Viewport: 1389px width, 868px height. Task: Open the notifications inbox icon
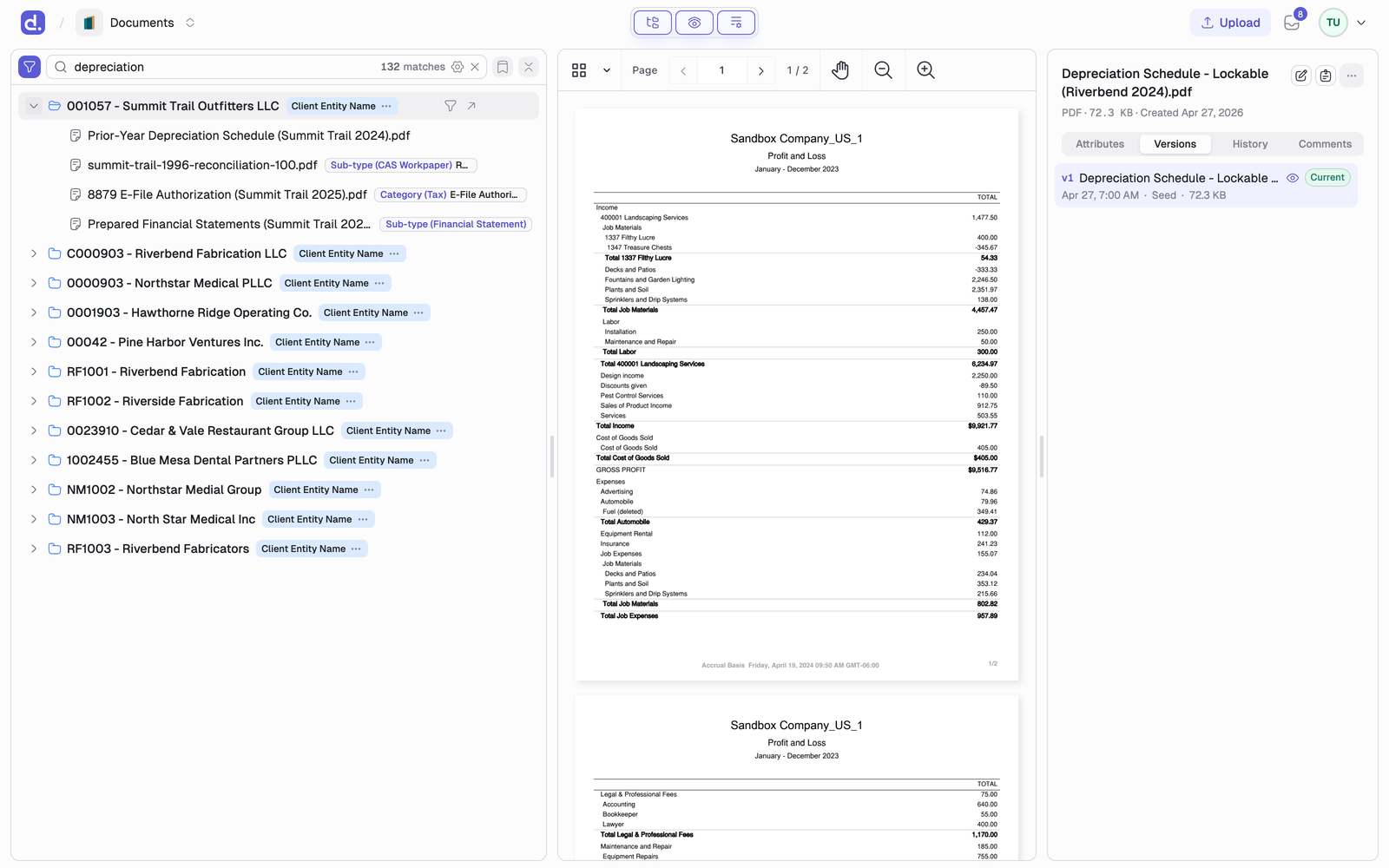pyautogui.click(x=1292, y=23)
